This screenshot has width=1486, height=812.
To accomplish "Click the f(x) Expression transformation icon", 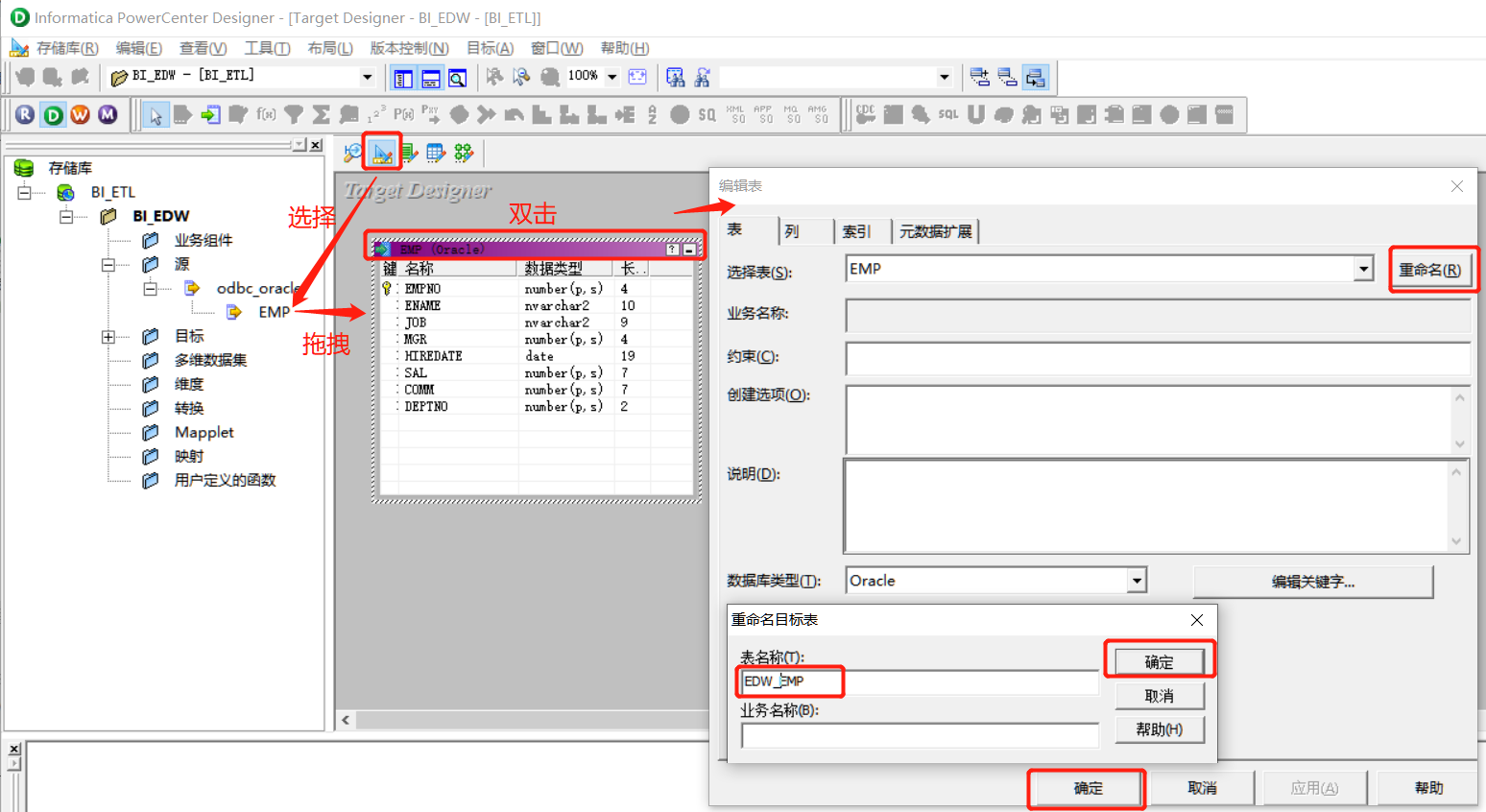I will click(266, 115).
